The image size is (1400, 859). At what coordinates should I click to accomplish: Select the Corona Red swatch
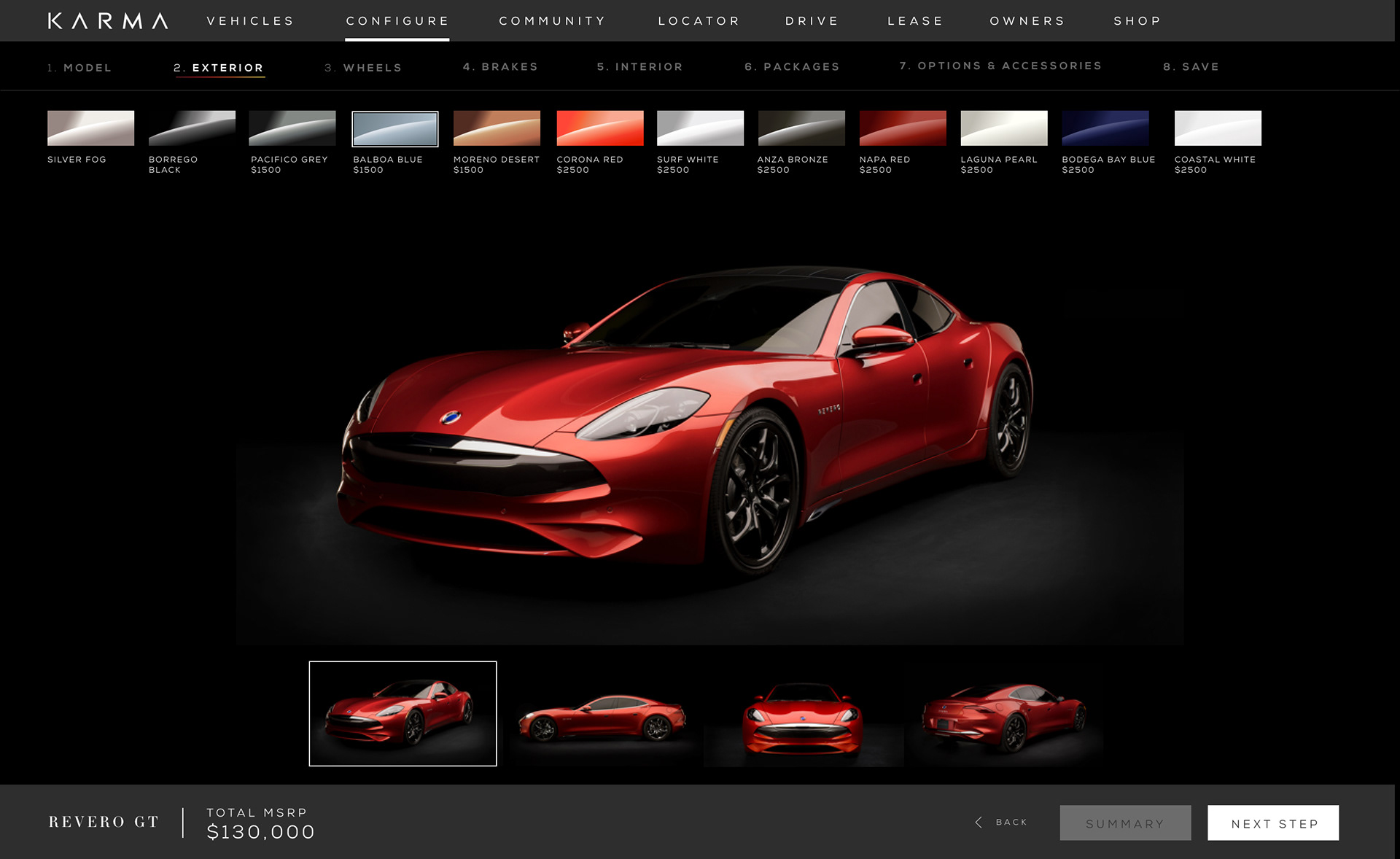[x=600, y=128]
